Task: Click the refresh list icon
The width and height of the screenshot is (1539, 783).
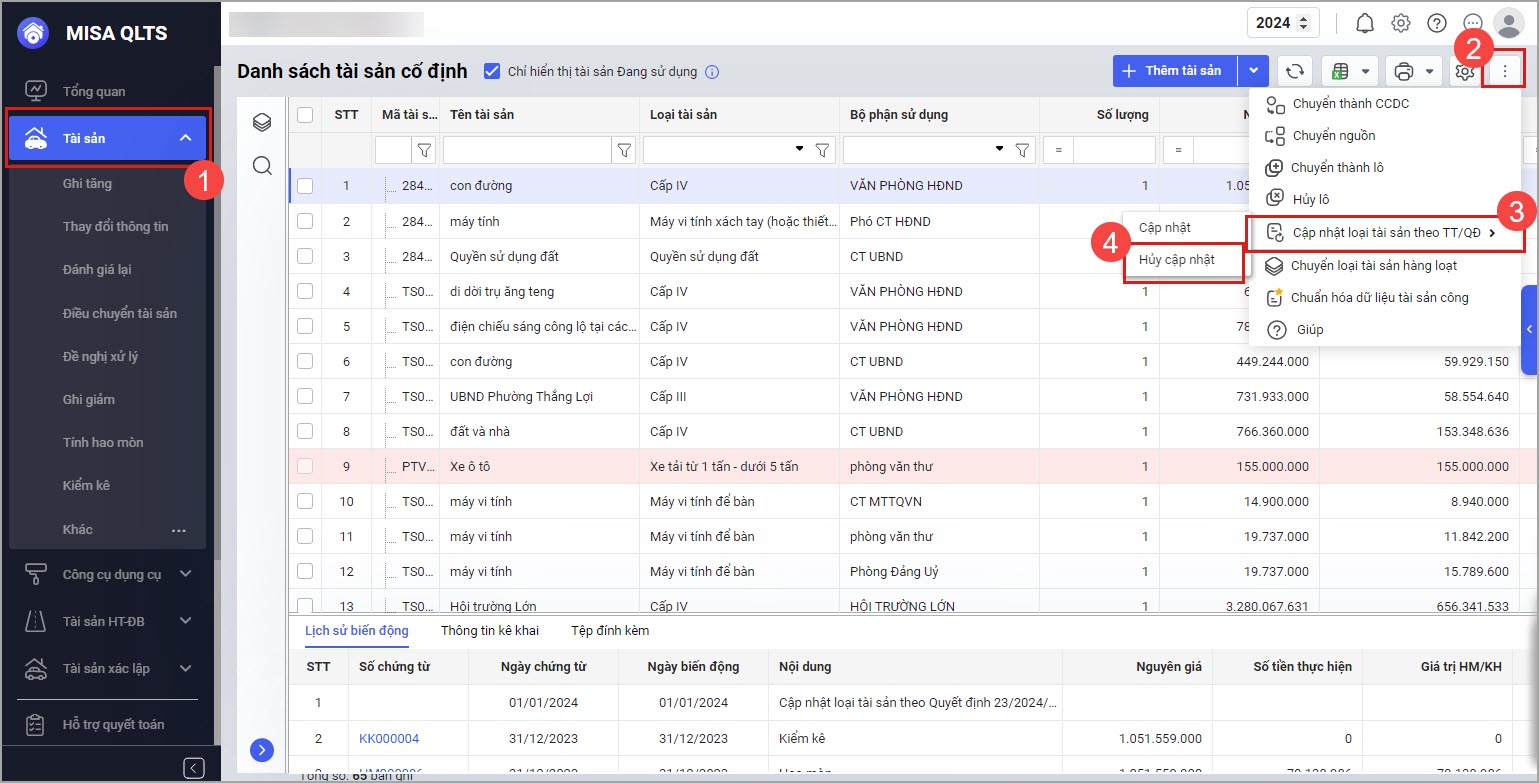Action: [x=1294, y=71]
